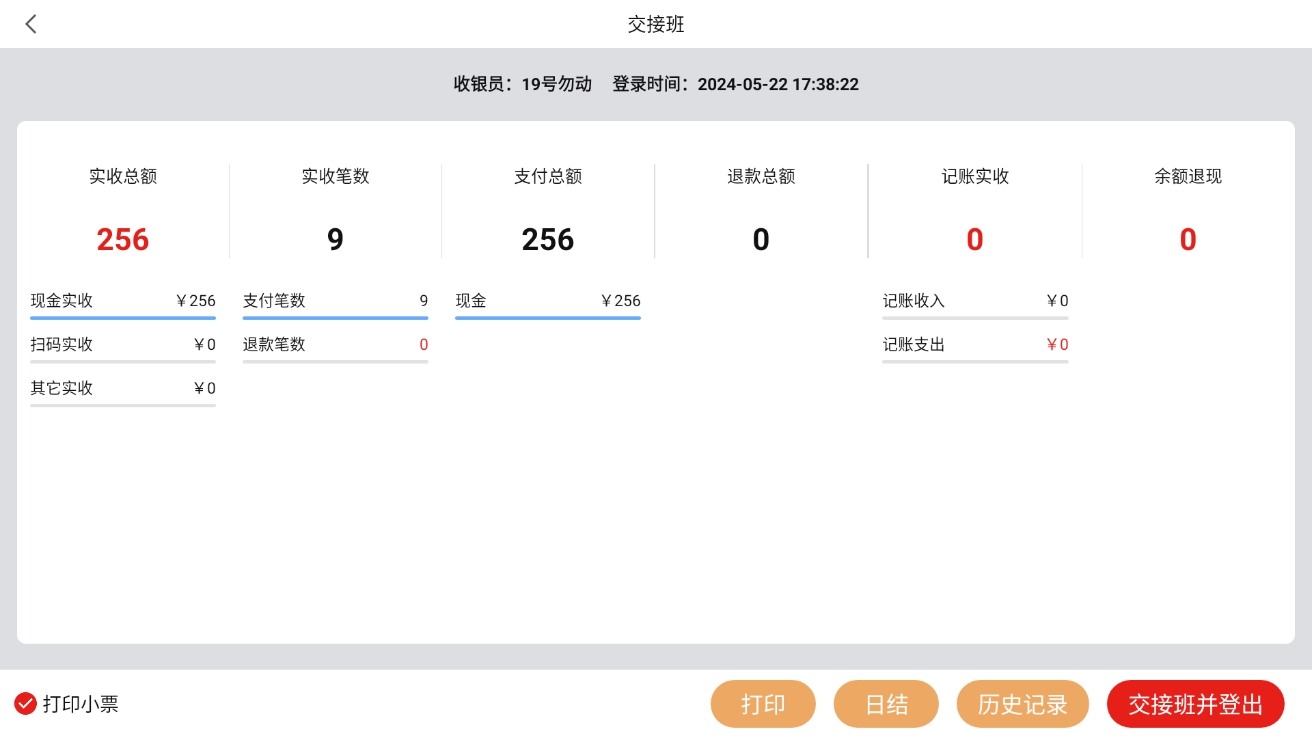Screen dimensions: 1312x738
Task: Click the 其它实收 row
Action: tap(123, 389)
